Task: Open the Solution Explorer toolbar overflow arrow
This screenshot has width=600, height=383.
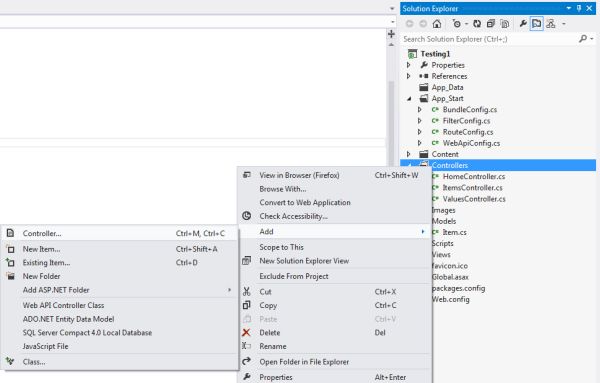Action: coord(564,24)
